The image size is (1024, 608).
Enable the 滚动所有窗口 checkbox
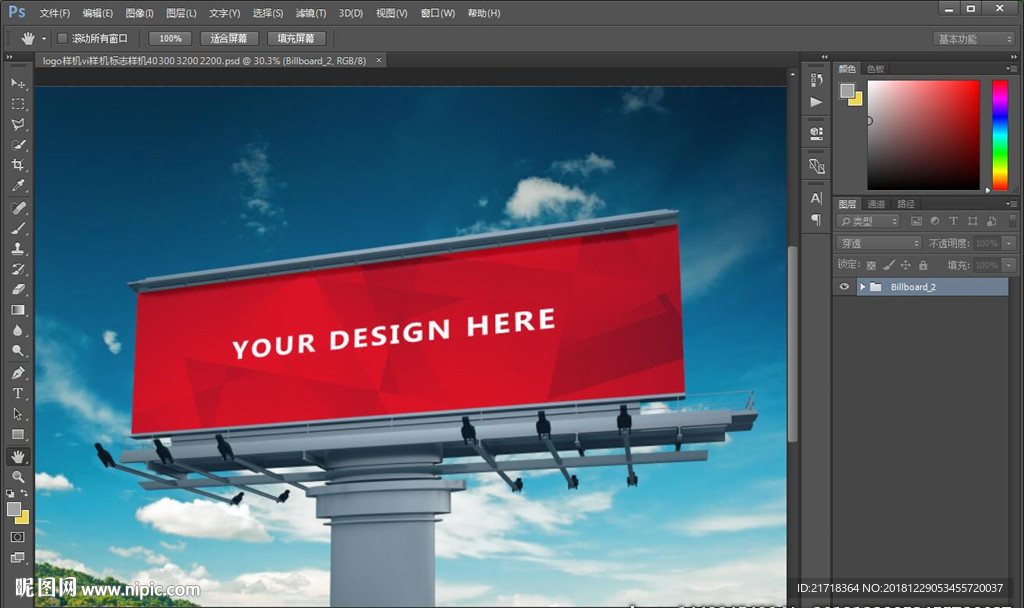[x=62, y=38]
